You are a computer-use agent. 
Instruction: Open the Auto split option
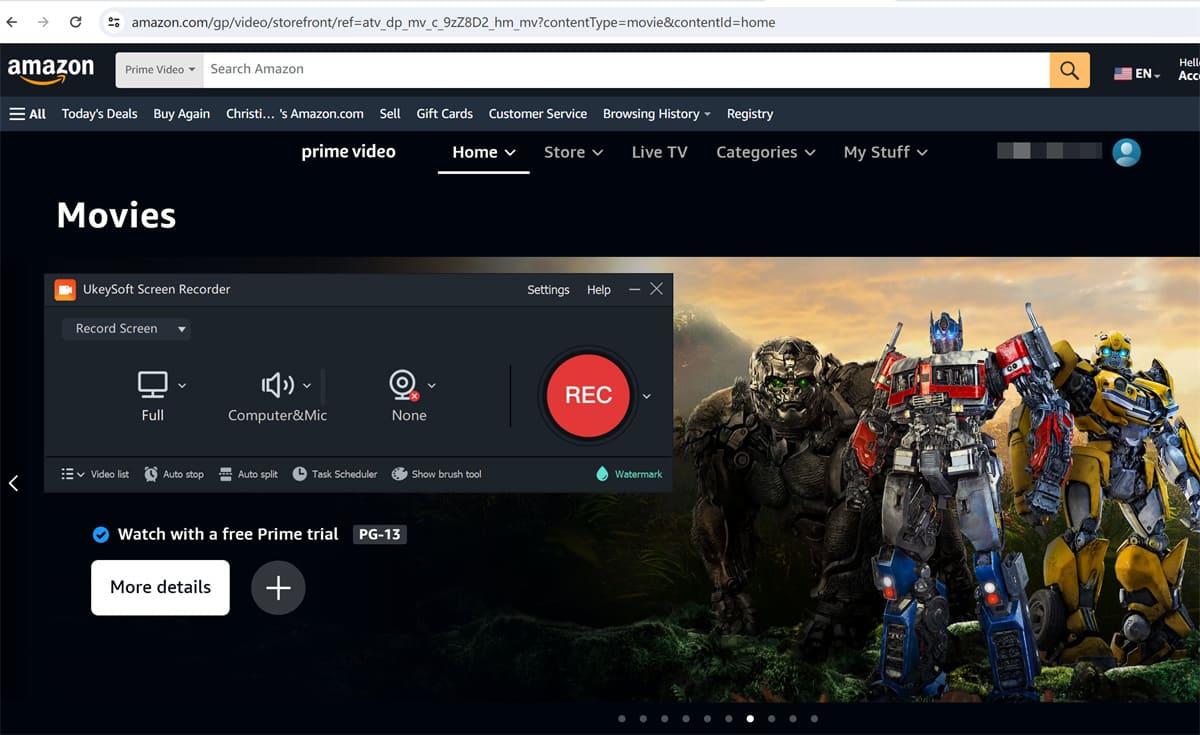tap(248, 474)
